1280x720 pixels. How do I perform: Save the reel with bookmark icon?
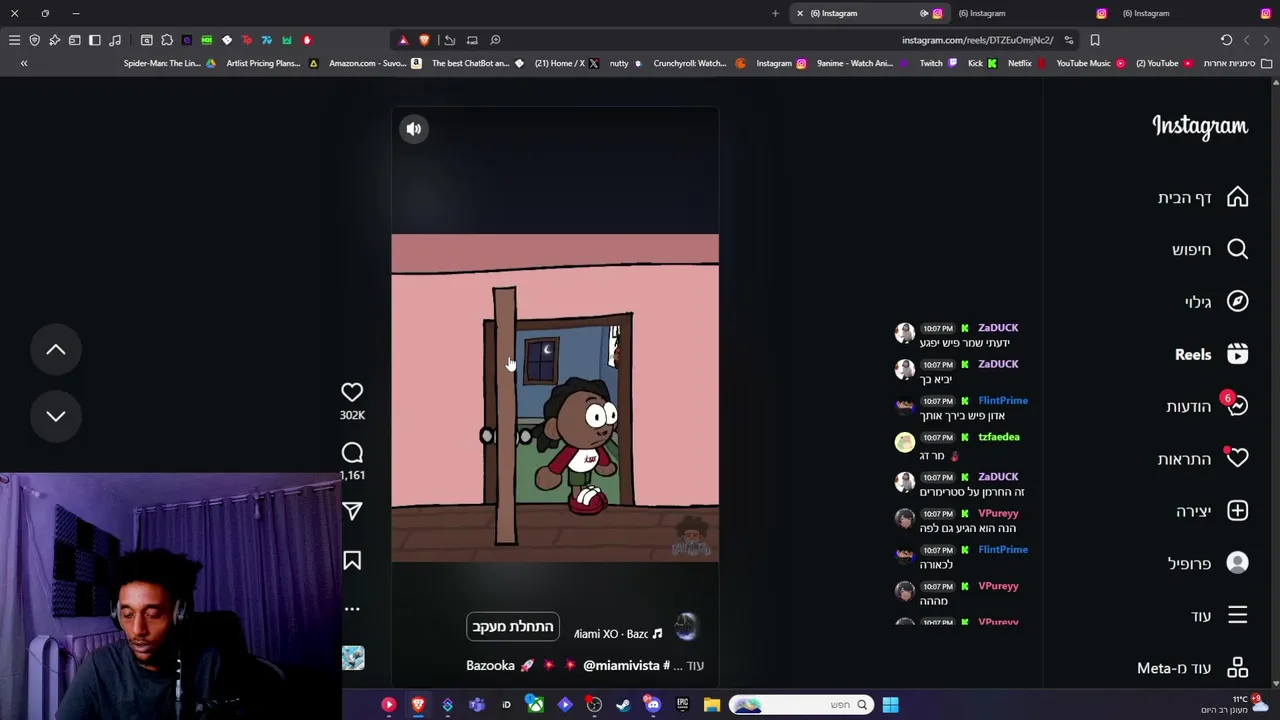(x=352, y=561)
